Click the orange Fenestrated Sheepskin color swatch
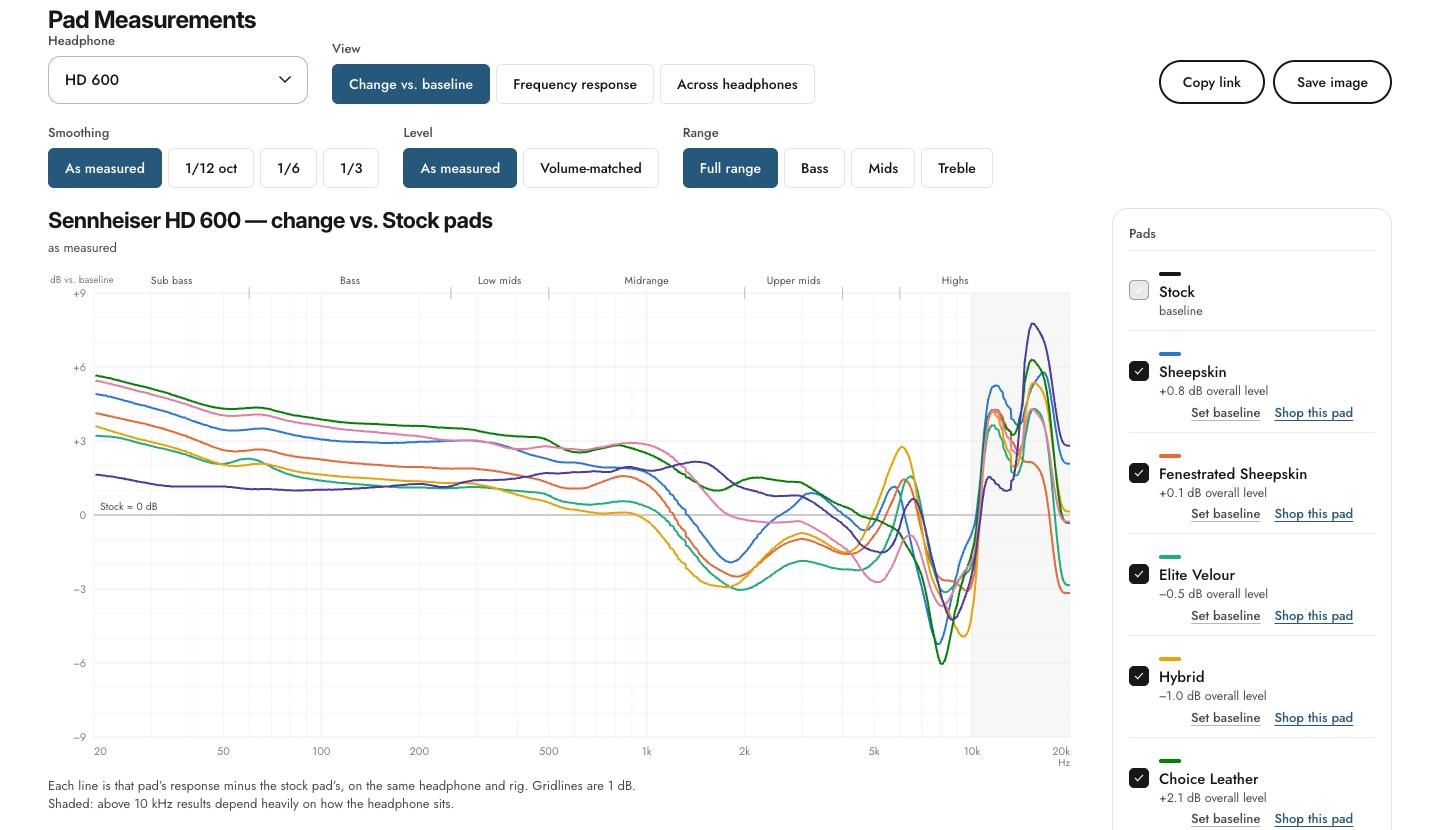Screen dimensions: 1440x830 [x=1170, y=456]
